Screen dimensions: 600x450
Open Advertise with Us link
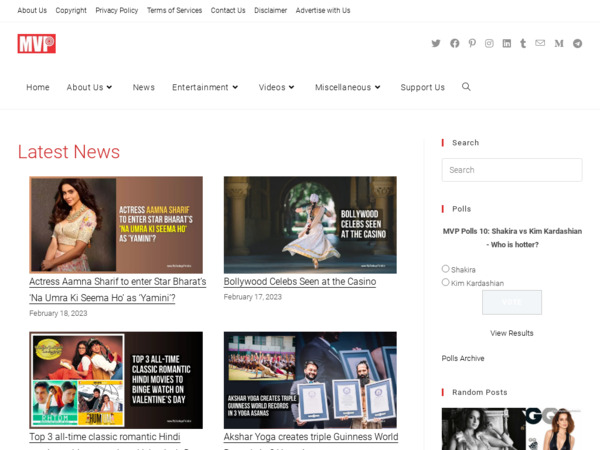pyautogui.click(x=323, y=10)
